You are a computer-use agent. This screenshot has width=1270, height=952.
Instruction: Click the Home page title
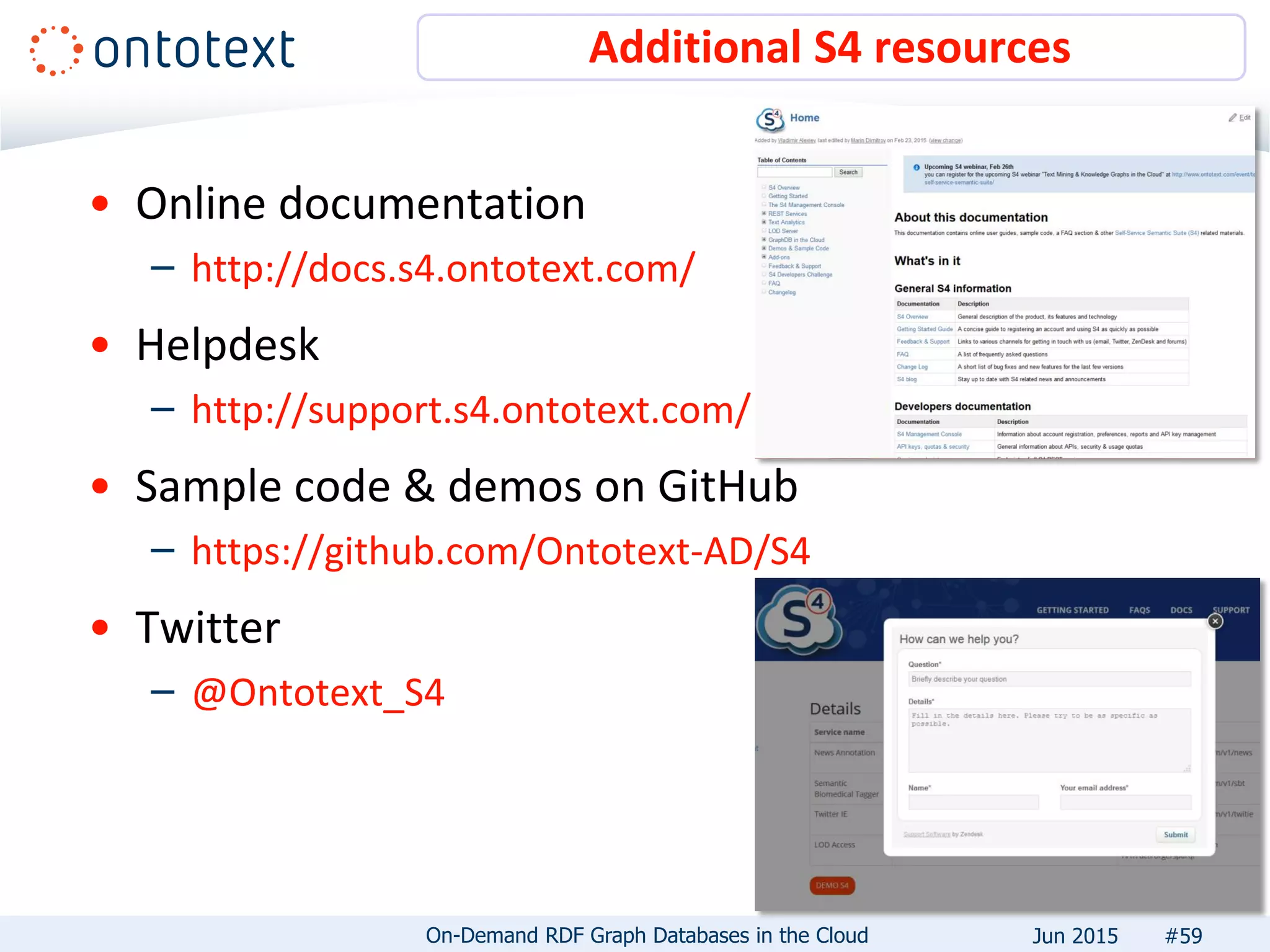tap(804, 118)
